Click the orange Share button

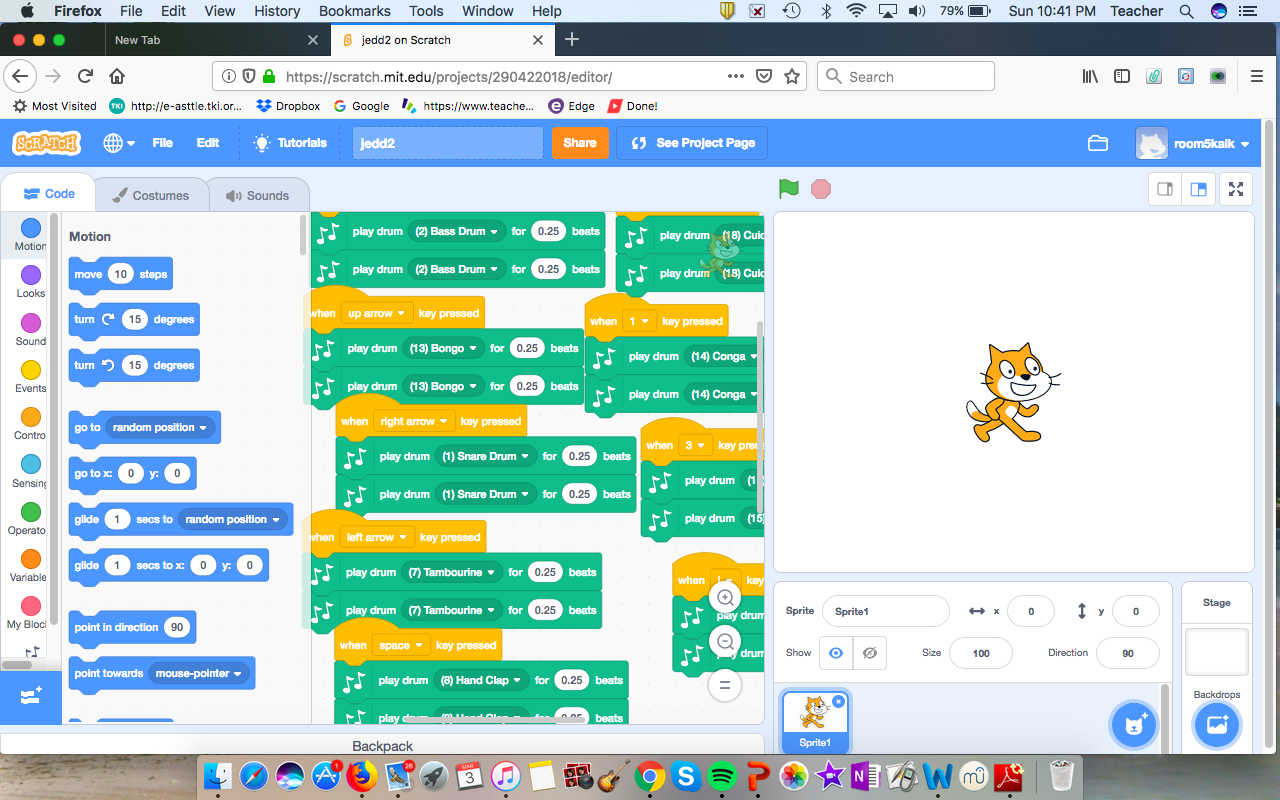579,143
